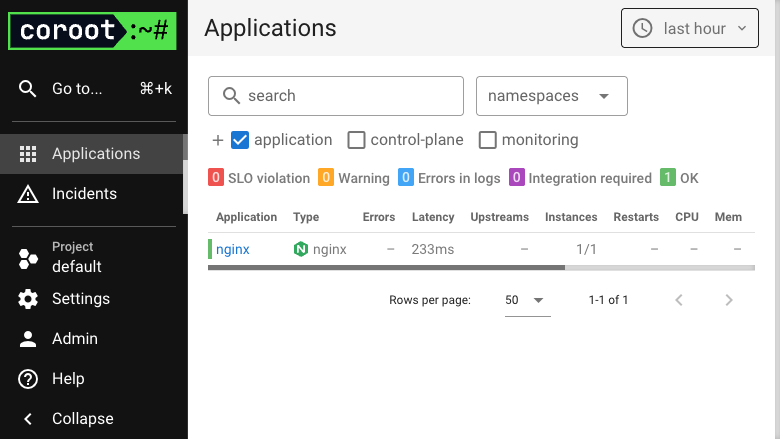Image resolution: width=780 pixels, height=439 pixels.
Task: Select the Incidents warning triangle icon
Action: (28, 194)
